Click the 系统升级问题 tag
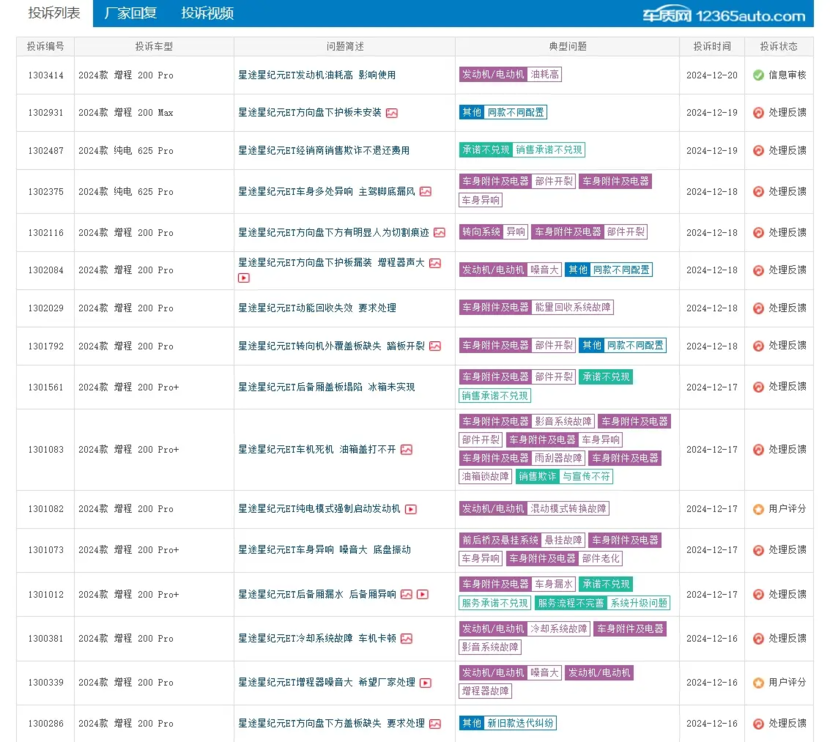This screenshot has height=742, width=830. [x=639, y=603]
